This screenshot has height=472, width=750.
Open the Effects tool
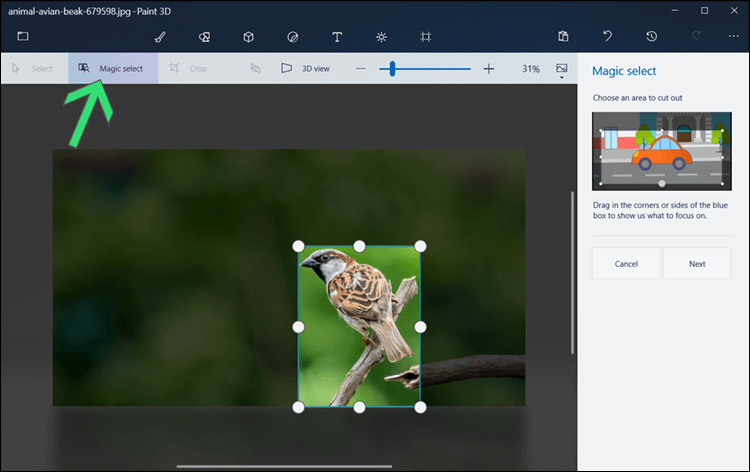tap(381, 37)
